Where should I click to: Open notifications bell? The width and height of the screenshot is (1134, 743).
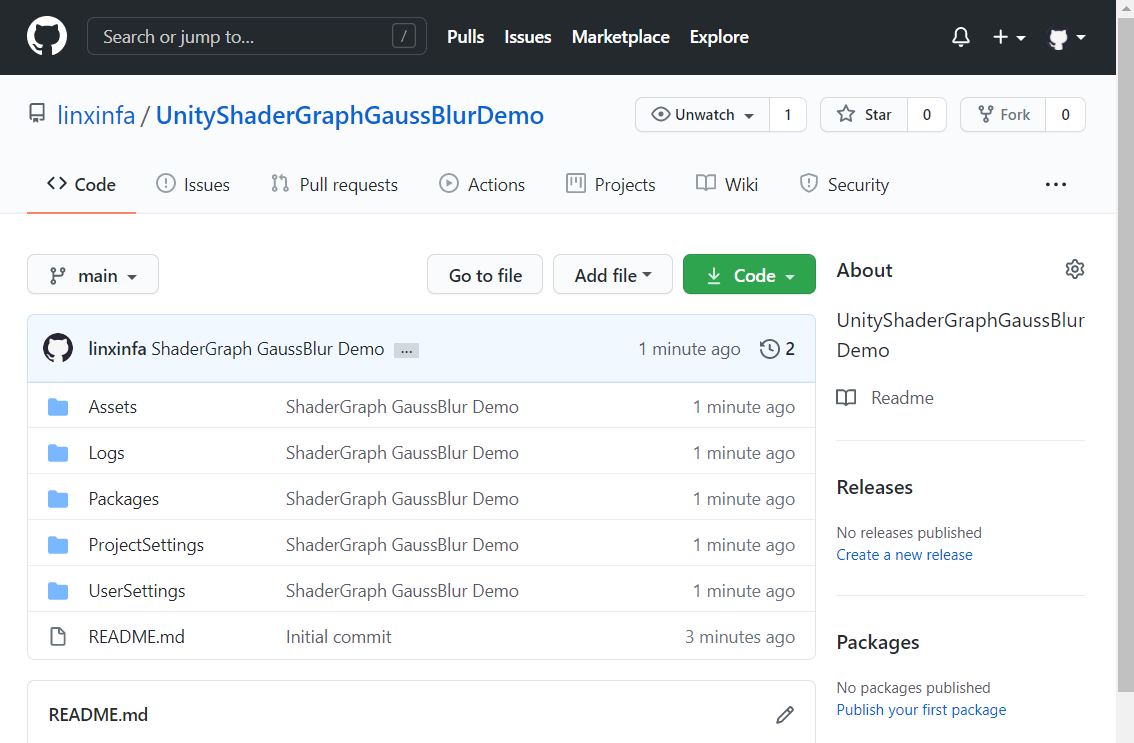[x=960, y=37]
